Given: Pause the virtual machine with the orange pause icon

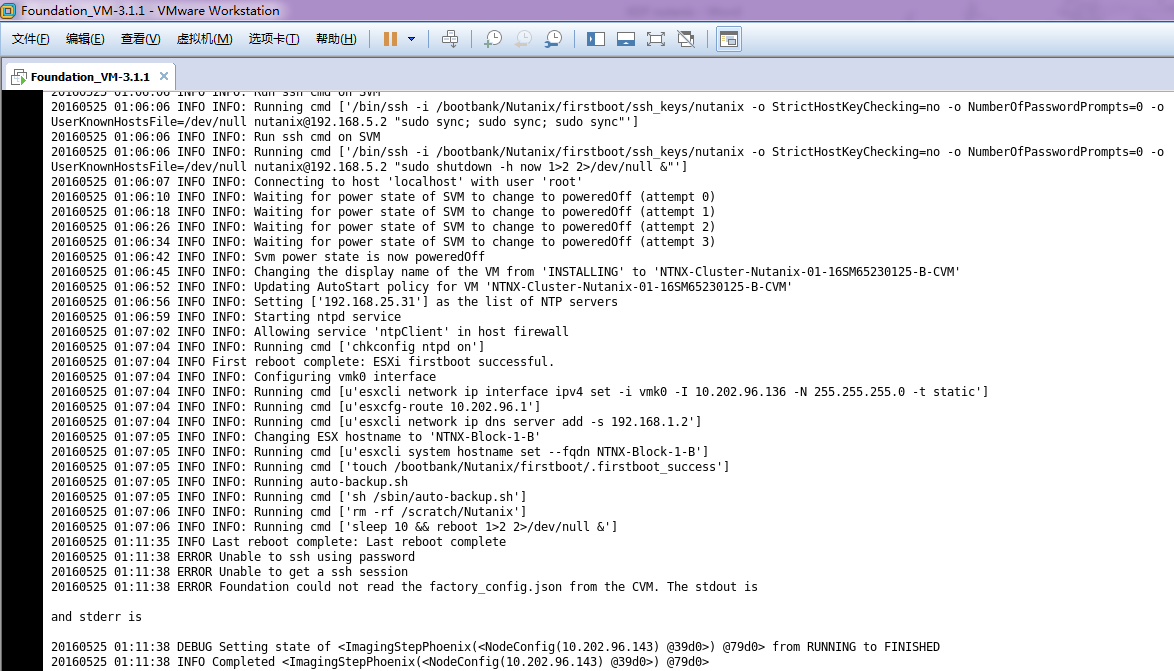Looking at the screenshot, I should point(390,39).
